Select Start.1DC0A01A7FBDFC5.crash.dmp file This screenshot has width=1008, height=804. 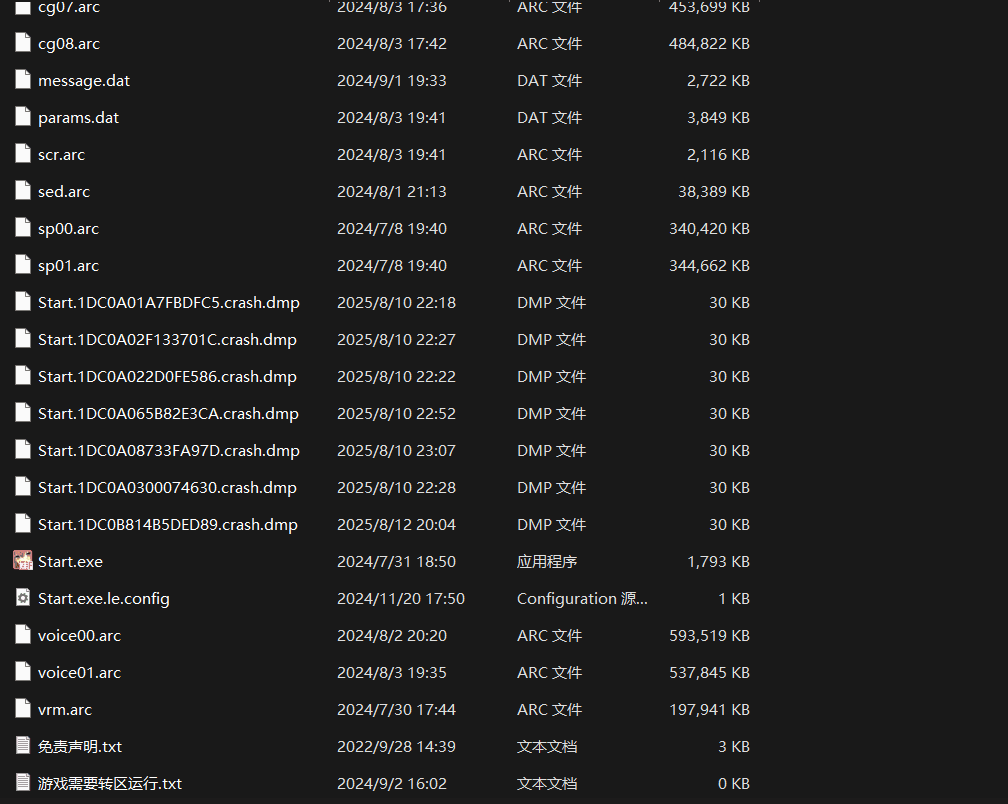pos(168,302)
